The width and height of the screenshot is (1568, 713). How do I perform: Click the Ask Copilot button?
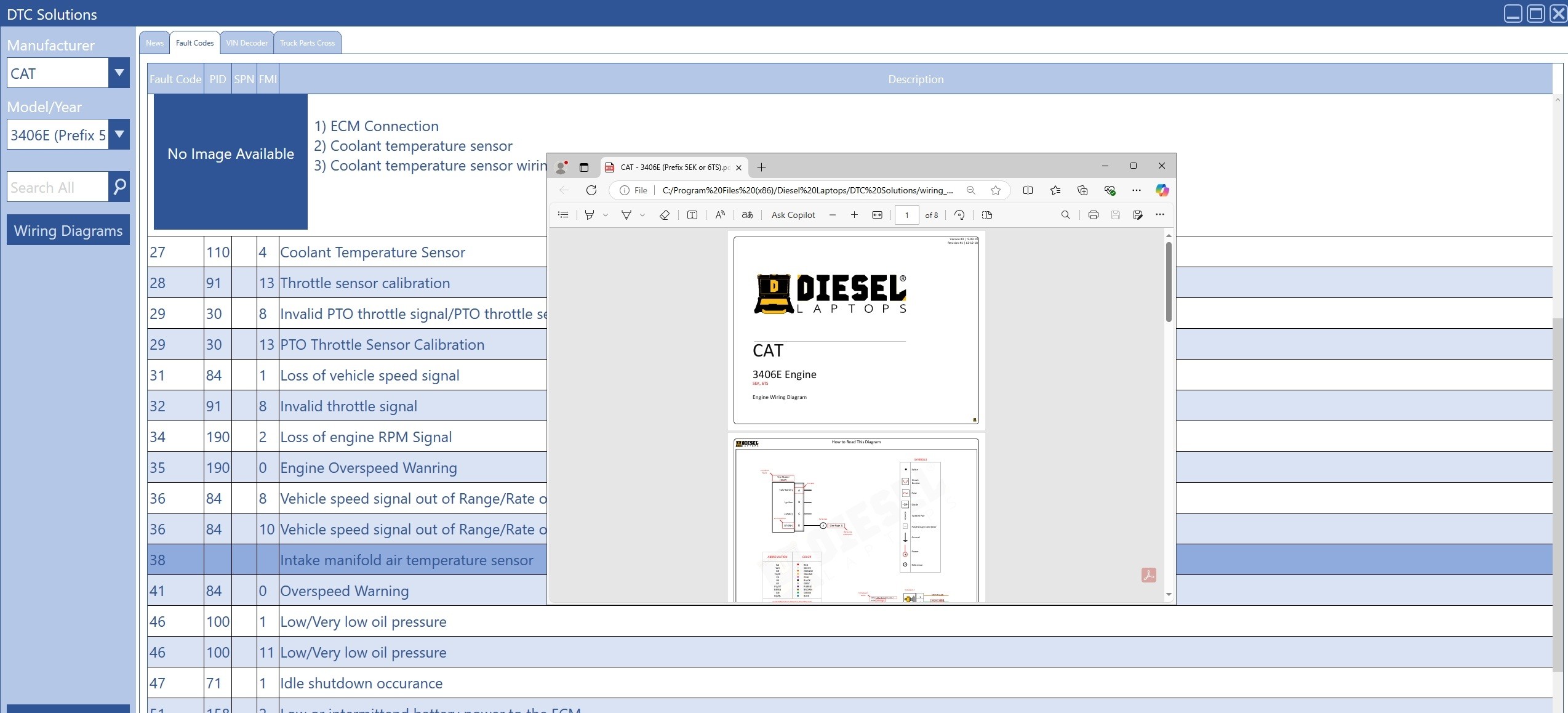click(793, 215)
